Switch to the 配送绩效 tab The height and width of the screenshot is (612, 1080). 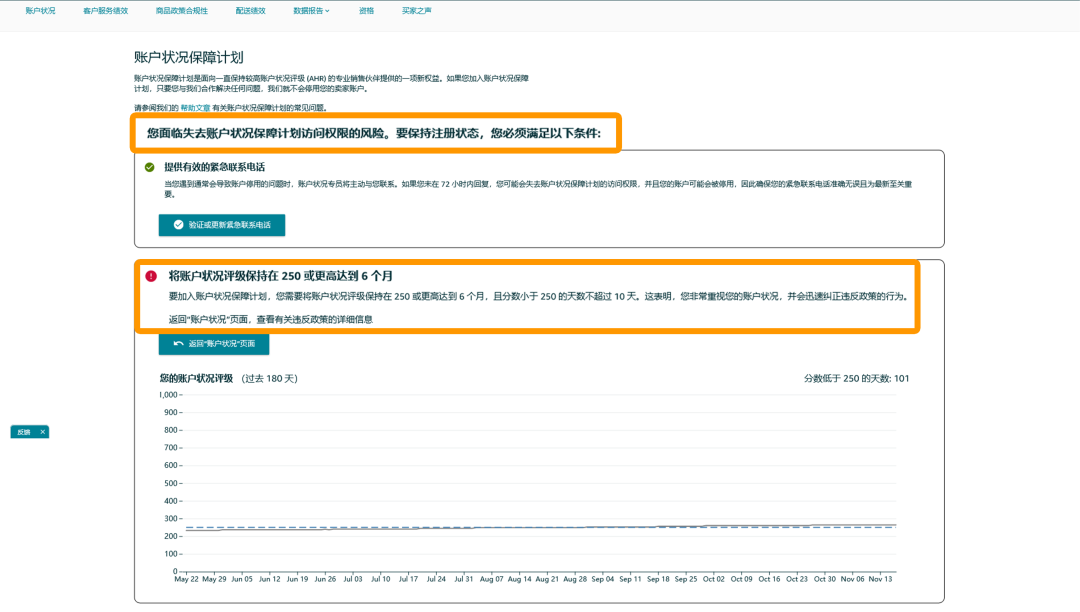pos(251,11)
